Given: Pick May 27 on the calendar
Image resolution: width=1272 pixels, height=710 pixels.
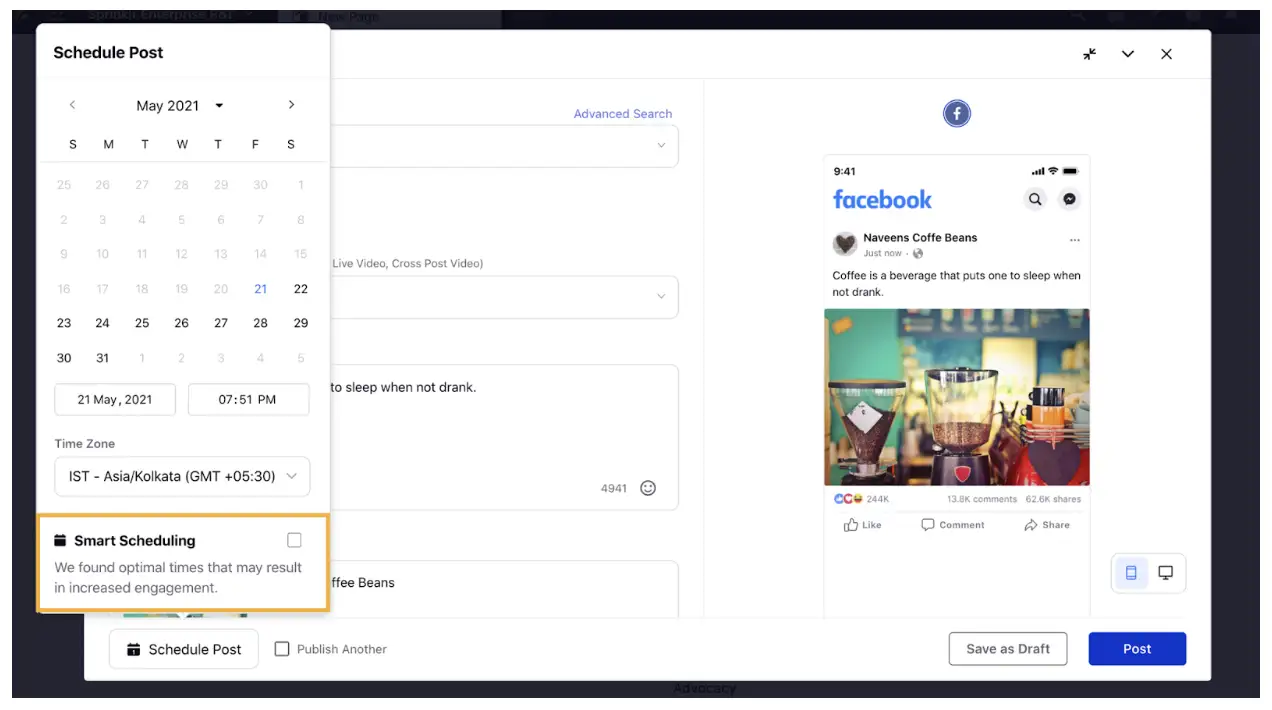Looking at the screenshot, I should tap(221, 323).
